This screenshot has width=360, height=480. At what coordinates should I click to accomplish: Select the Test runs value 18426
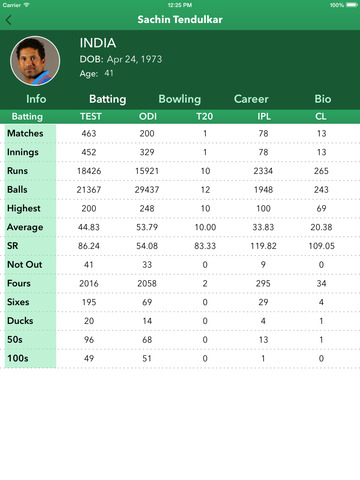[89, 171]
